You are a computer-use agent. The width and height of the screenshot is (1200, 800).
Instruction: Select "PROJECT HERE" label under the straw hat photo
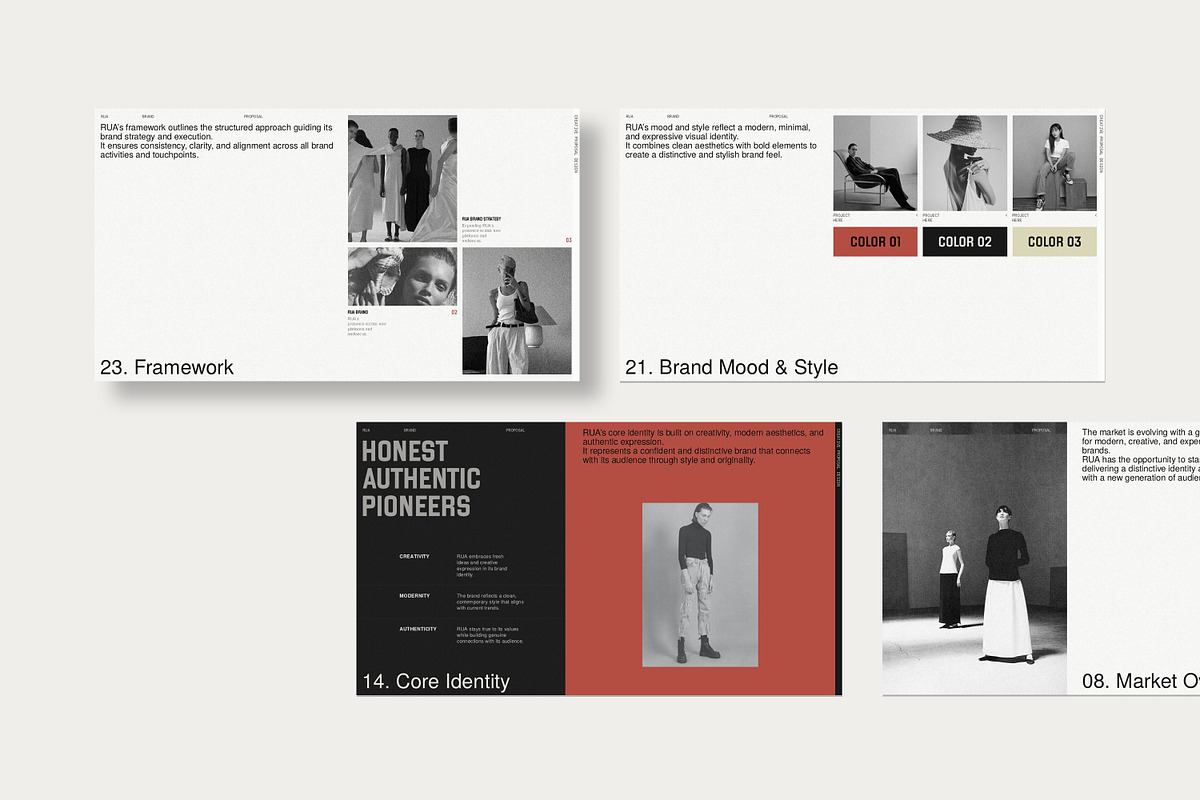[x=931, y=217]
